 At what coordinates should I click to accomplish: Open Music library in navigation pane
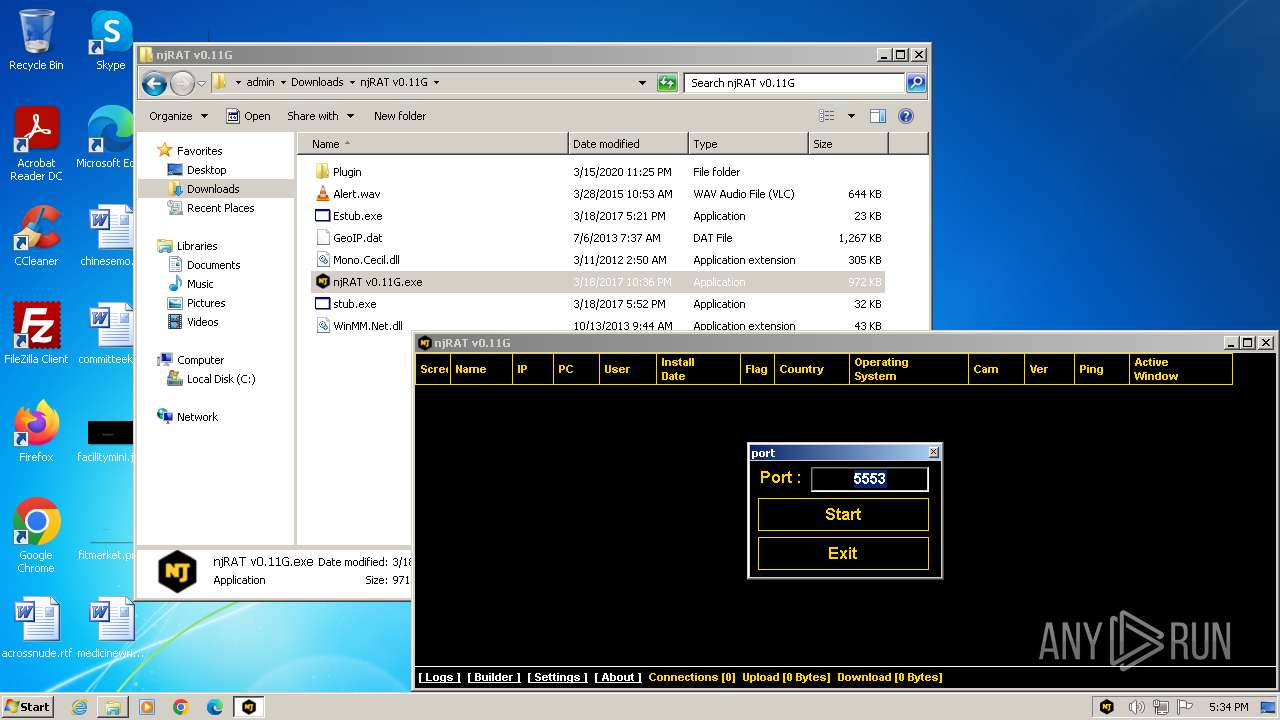point(199,284)
